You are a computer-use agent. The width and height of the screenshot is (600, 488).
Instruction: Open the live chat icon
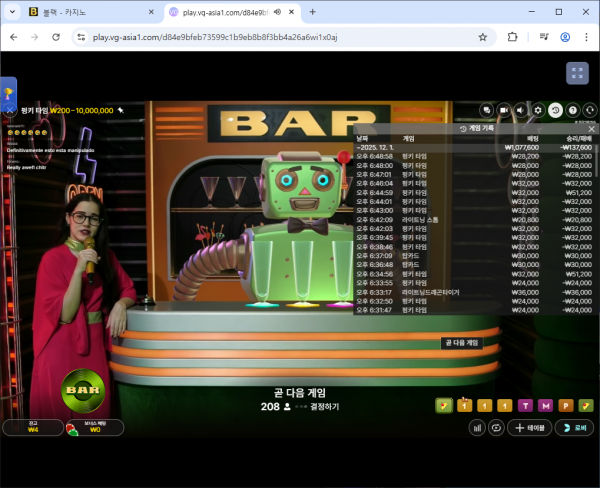tap(487, 110)
